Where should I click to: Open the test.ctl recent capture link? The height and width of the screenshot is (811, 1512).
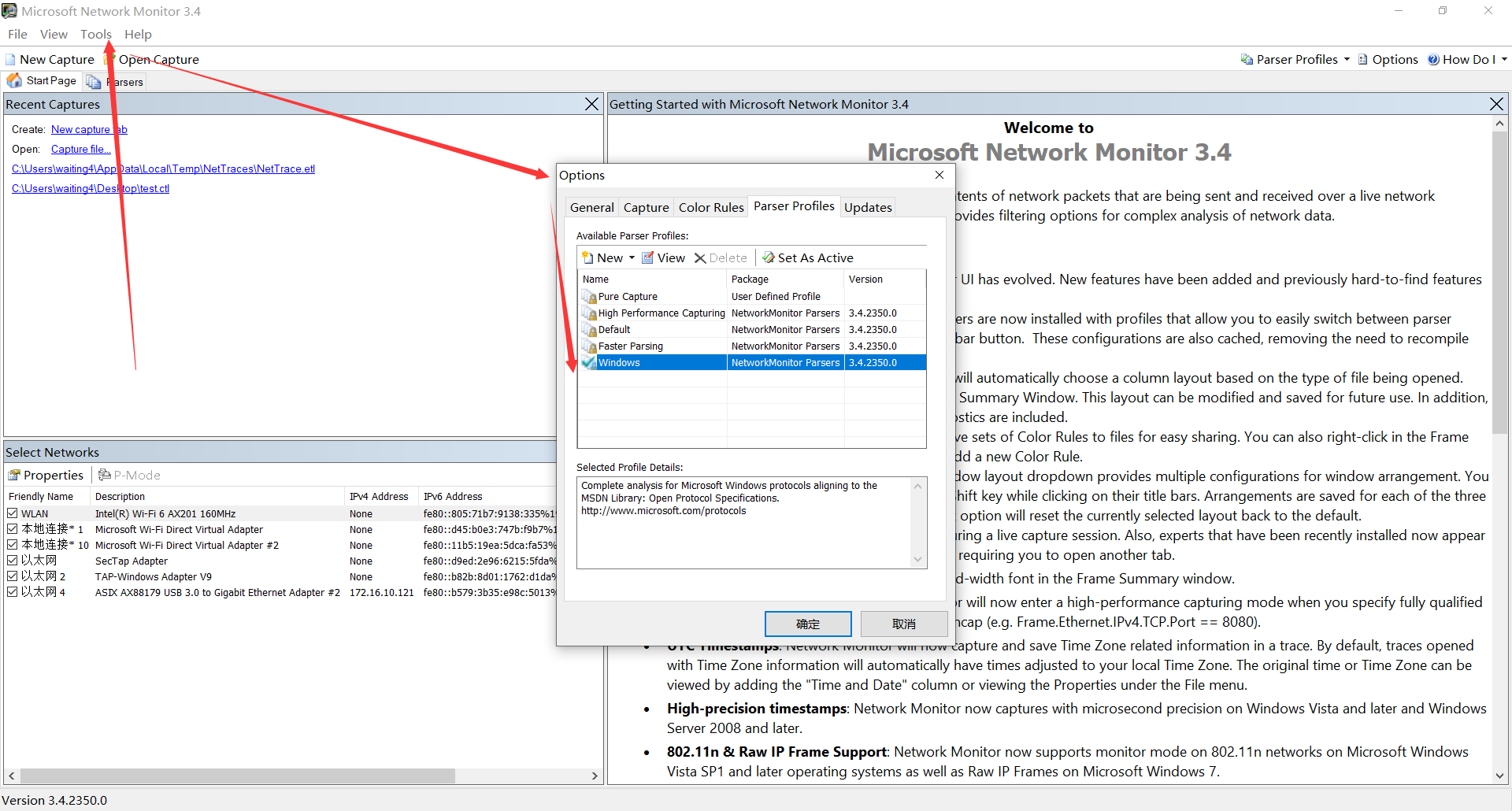click(91, 189)
